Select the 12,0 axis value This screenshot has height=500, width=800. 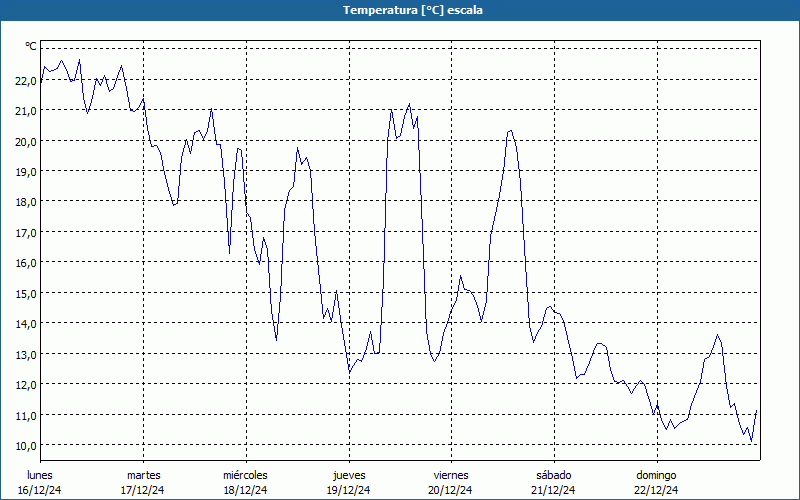[x=26, y=385]
